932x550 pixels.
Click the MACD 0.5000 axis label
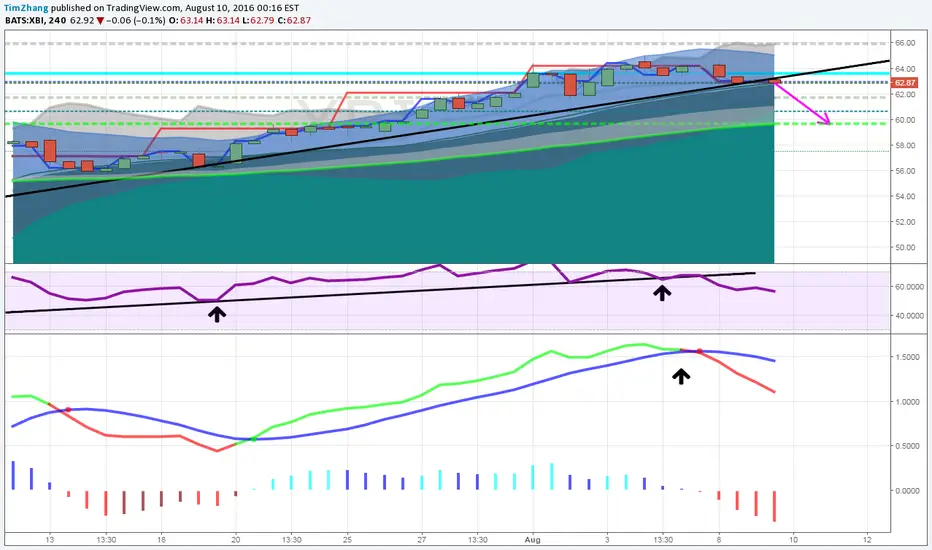pos(908,447)
